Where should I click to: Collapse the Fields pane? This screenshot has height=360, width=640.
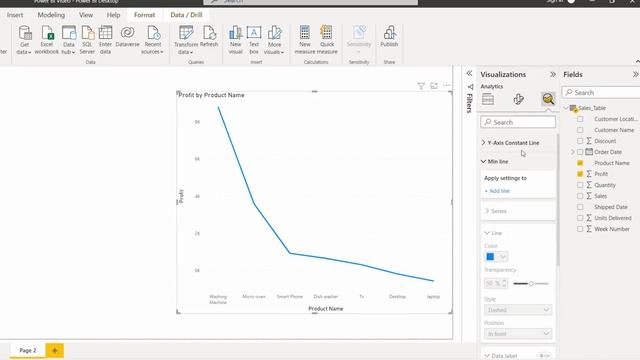[636, 74]
